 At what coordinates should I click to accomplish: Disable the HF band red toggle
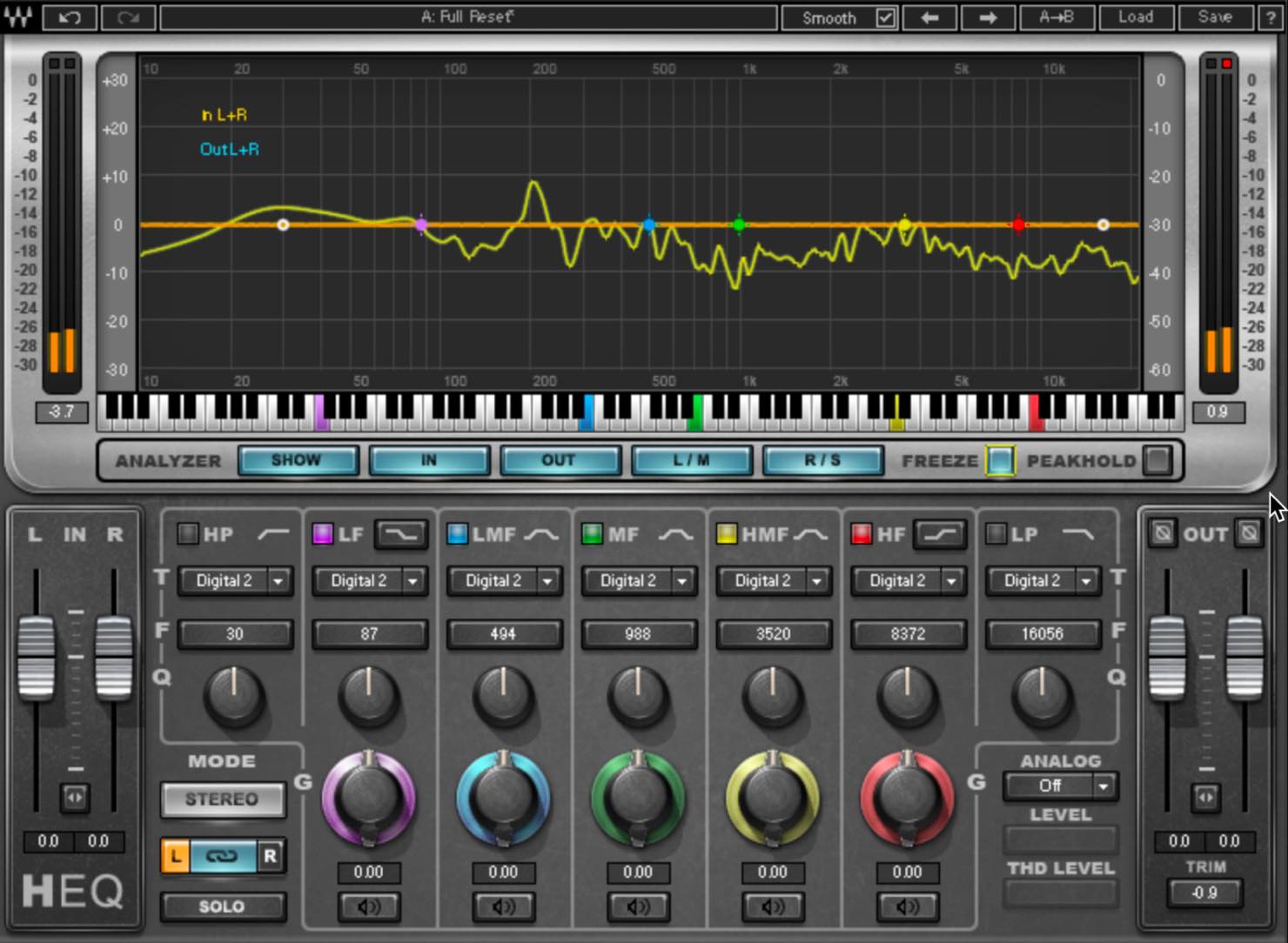[x=862, y=533]
